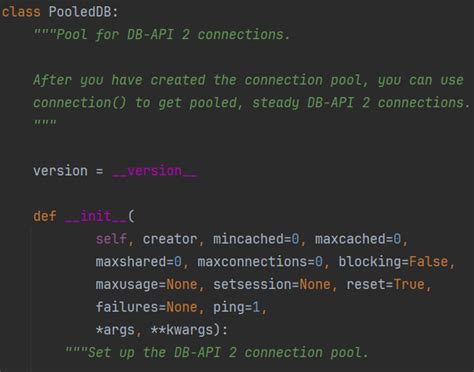The width and height of the screenshot is (474, 372).
Task: Click the def keyword
Action: click(45, 216)
